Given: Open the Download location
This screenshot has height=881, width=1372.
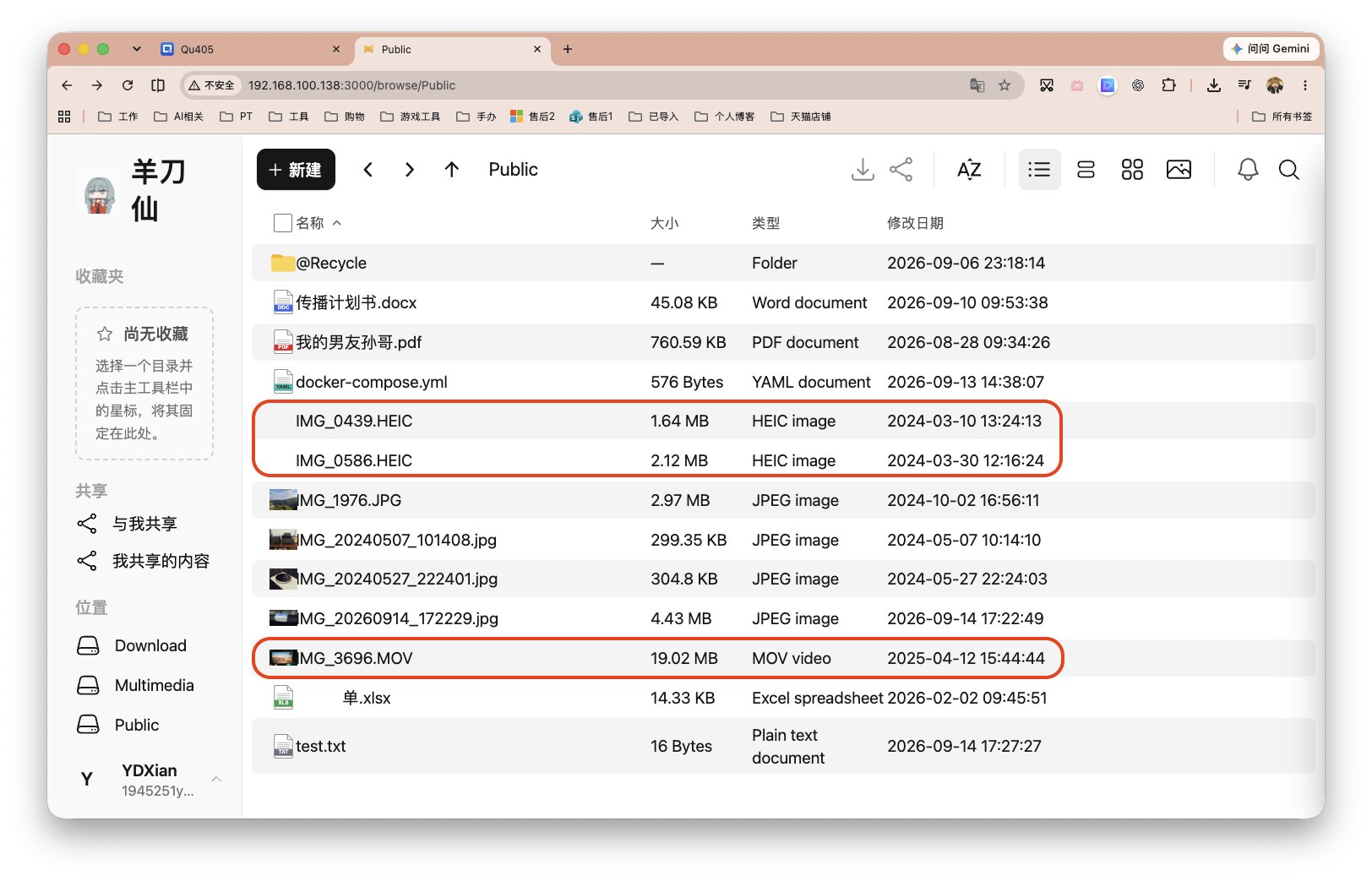Looking at the screenshot, I should coord(132,645).
